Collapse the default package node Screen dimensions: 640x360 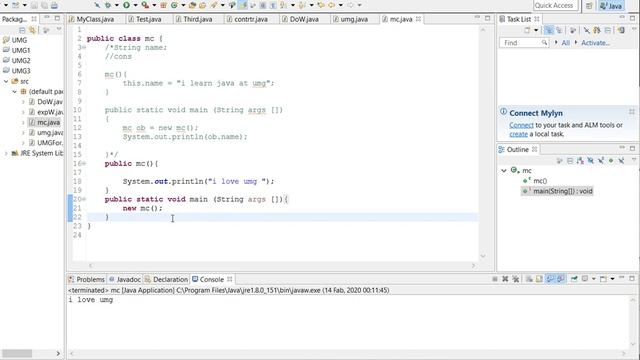tap(15, 91)
